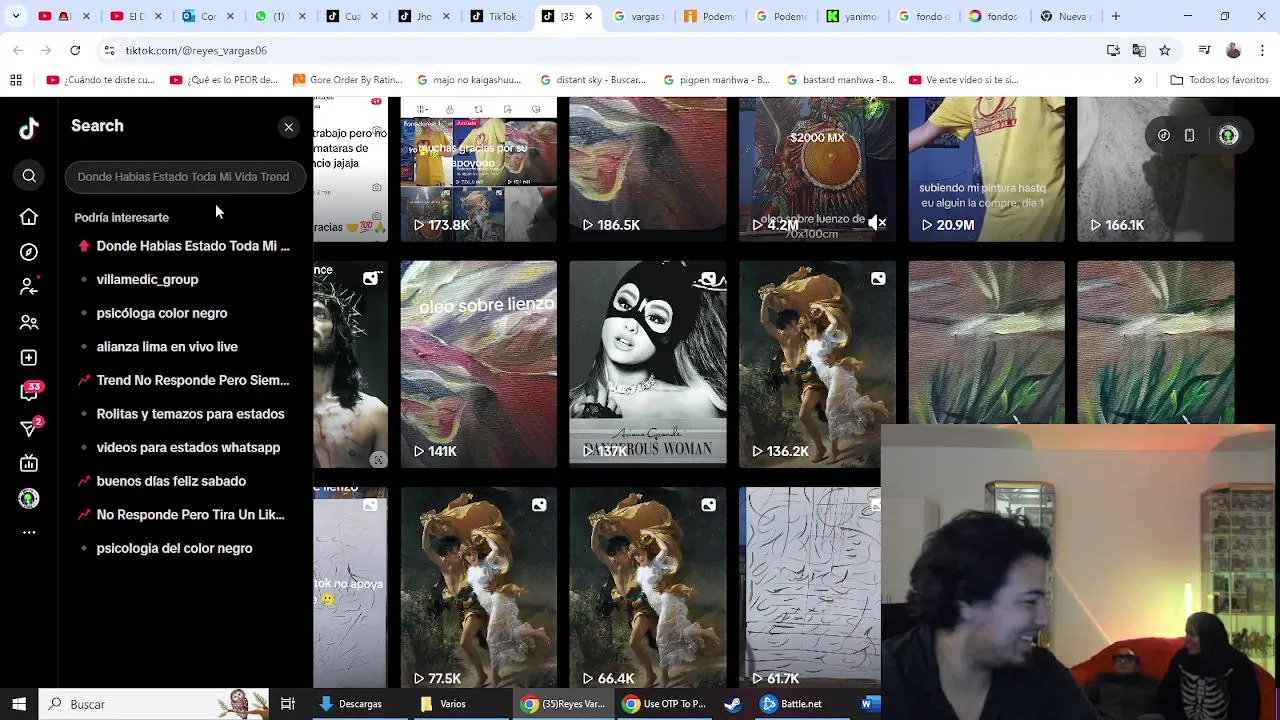Open the Steam taskbar icon
The image size is (1280, 720).
coord(733,704)
